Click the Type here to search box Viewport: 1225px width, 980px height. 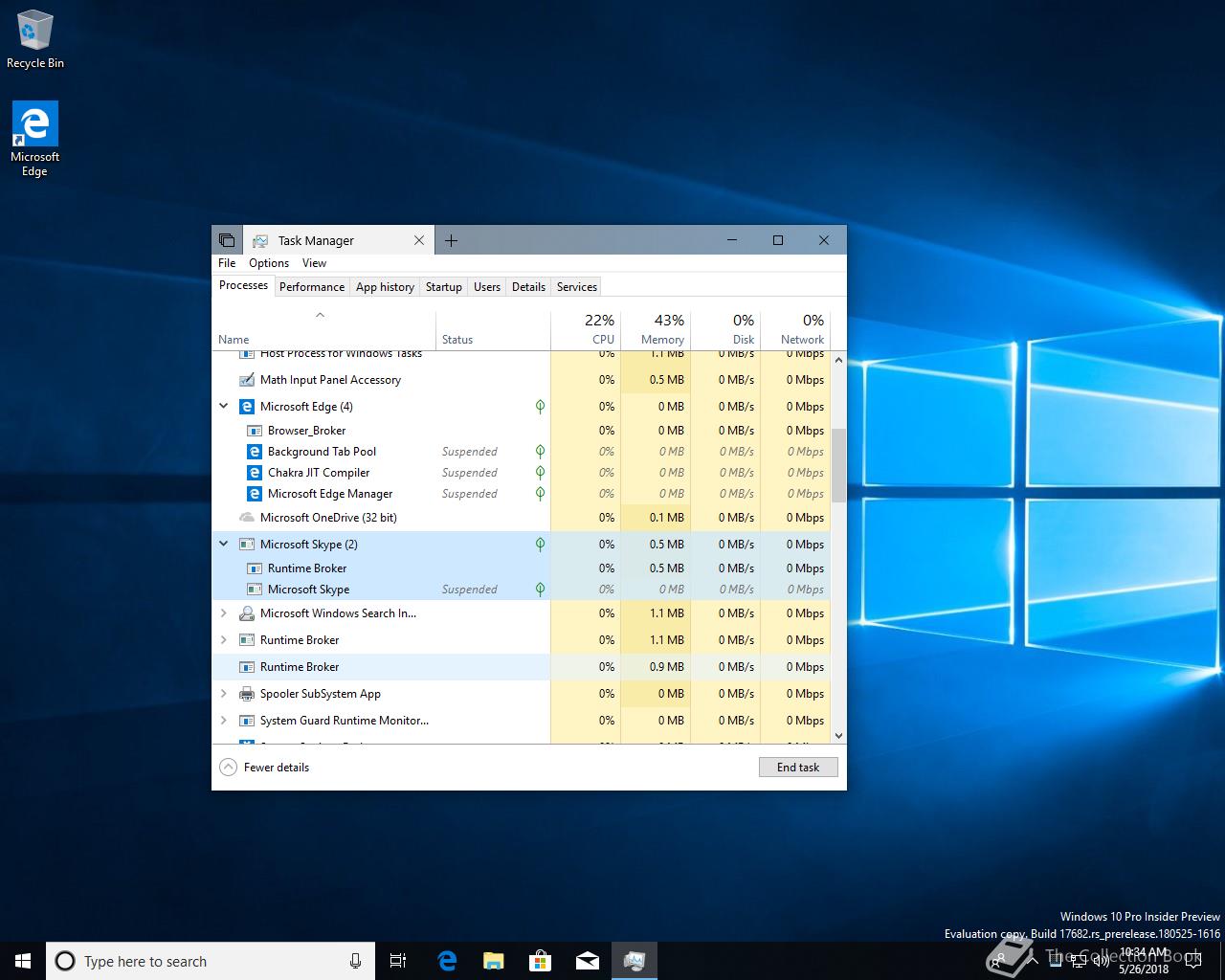(x=210, y=961)
